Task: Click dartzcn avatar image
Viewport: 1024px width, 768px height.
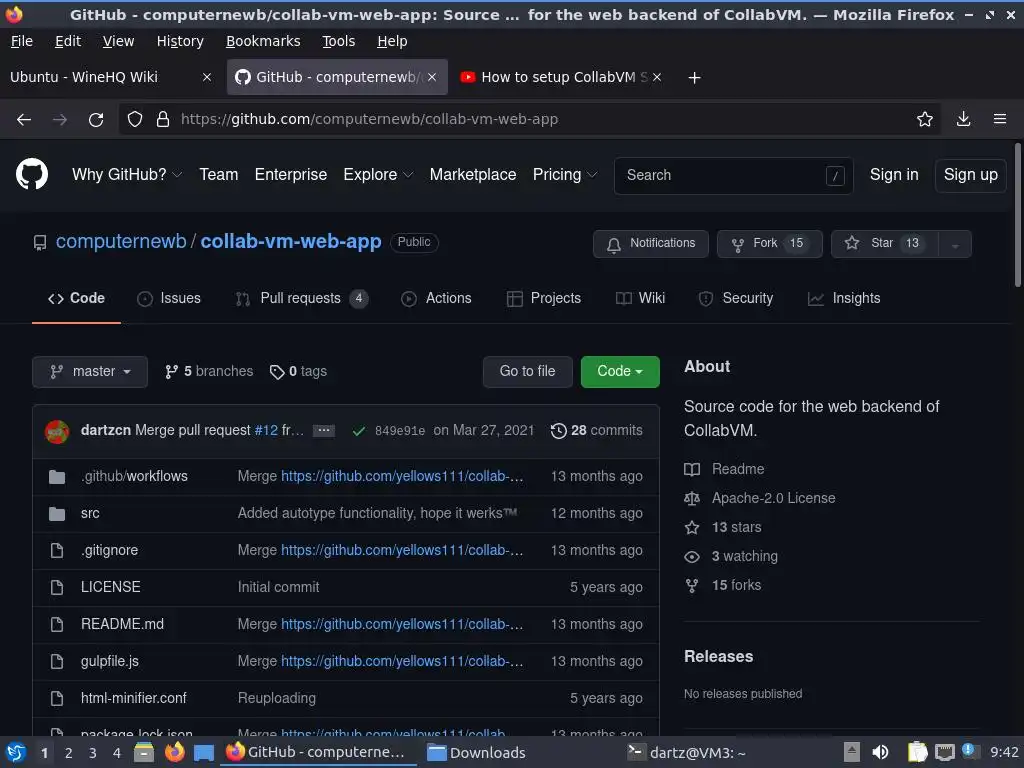Action: pyautogui.click(x=57, y=432)
